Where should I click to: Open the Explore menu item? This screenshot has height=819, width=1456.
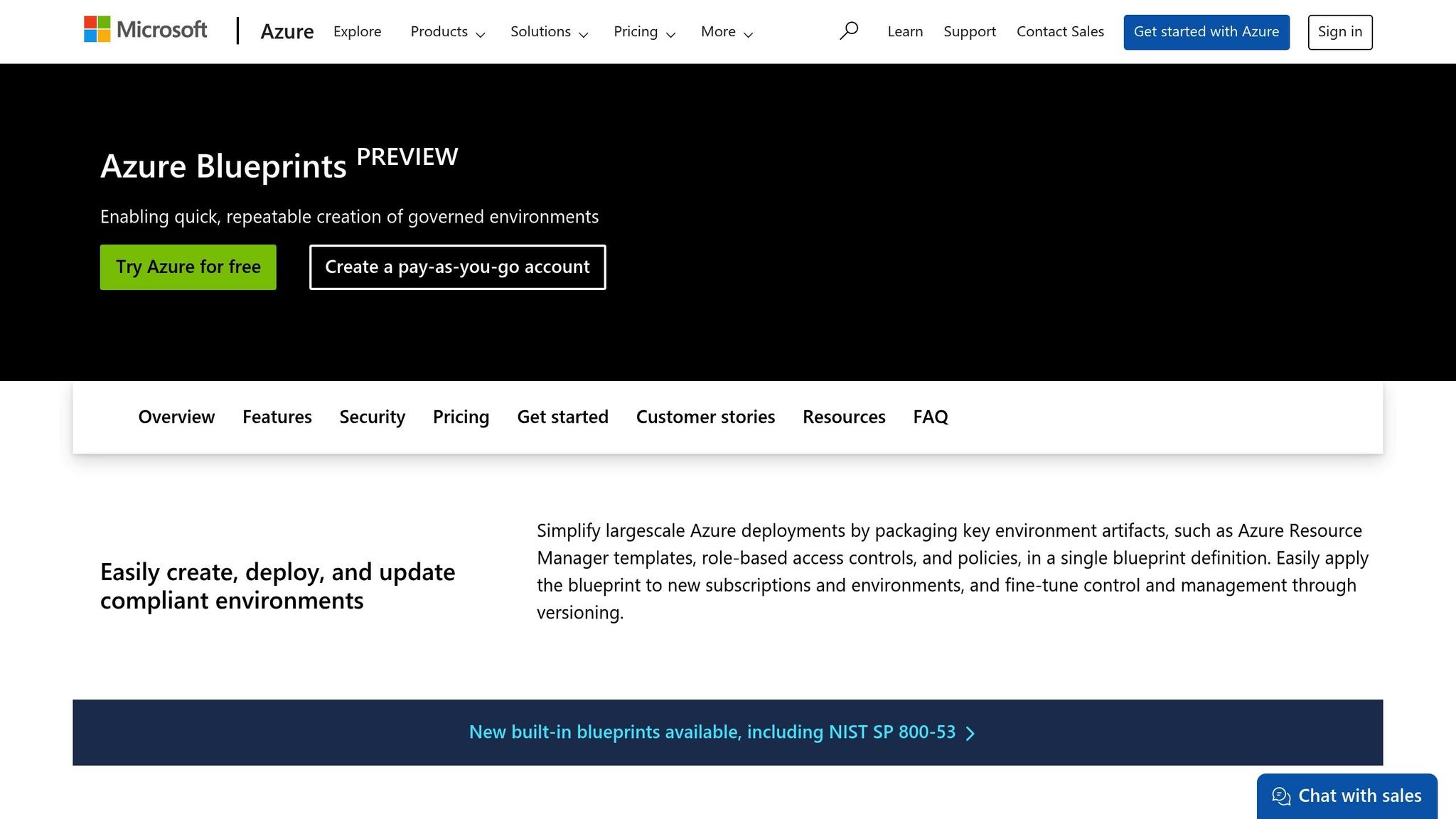357,32
